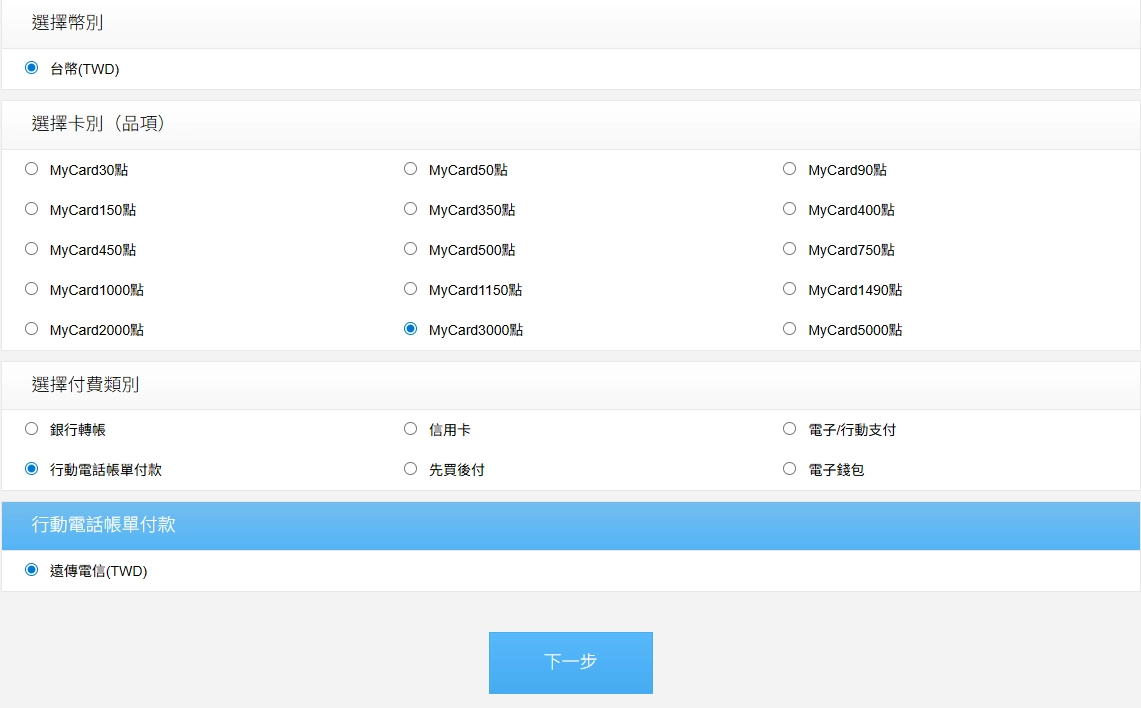
Task: Click the blue 行動電話帳單付款 header bar
Action: coord(570,525)
